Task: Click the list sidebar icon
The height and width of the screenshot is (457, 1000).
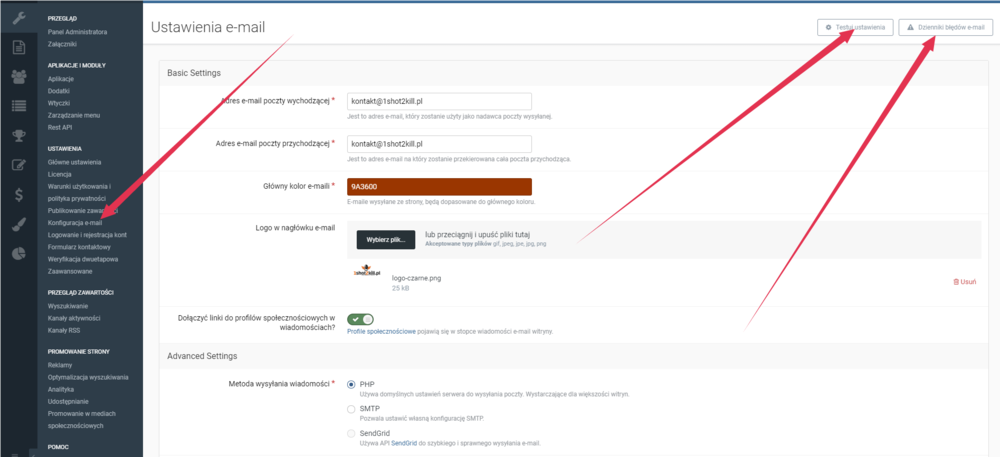Action: [x=18, y=106]
